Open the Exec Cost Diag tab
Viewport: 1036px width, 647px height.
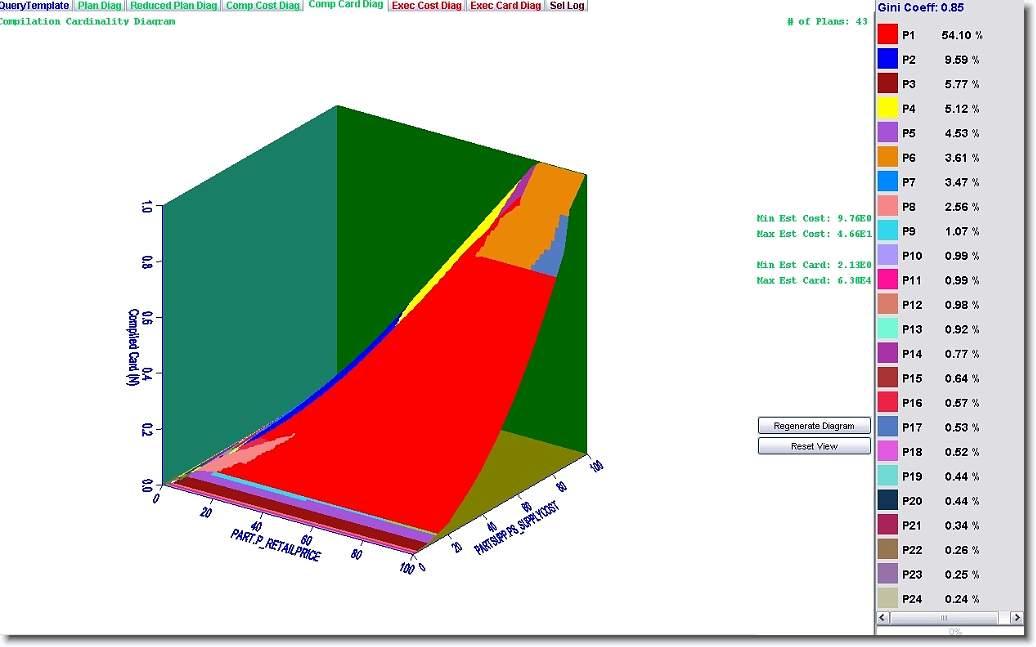coord(427,6)
